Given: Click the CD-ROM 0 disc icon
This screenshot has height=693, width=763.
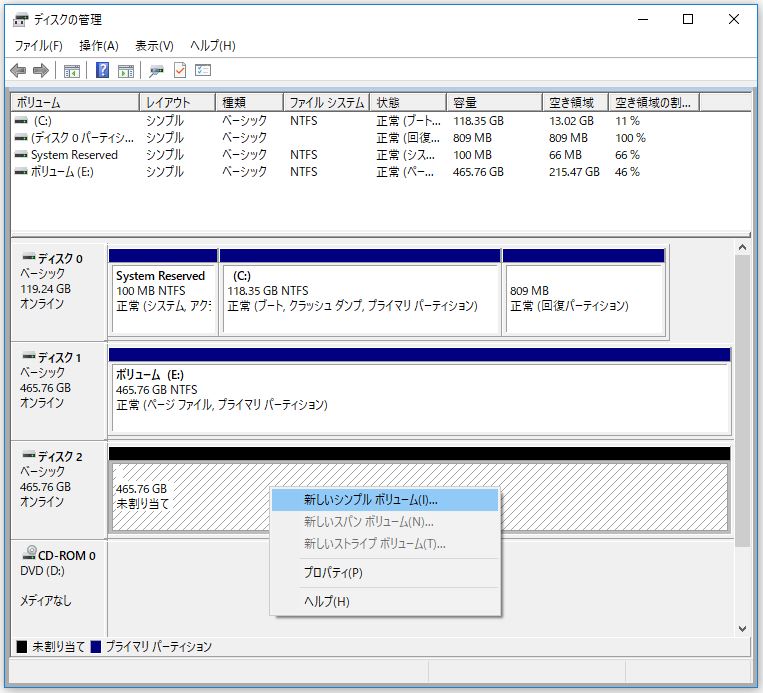Looking at the screenshot, I should [x=29, y=552].
